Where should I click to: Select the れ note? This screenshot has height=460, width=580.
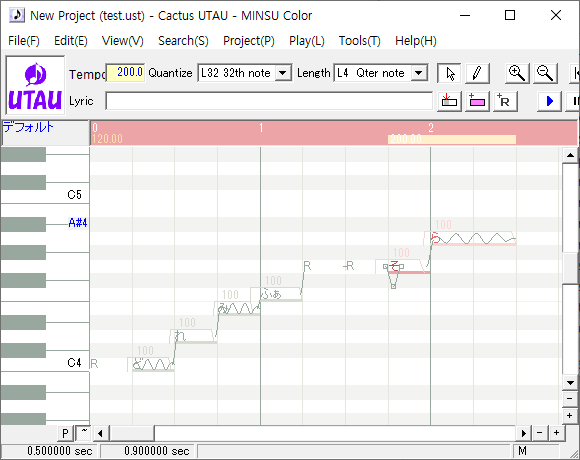[x=196, y=336]
